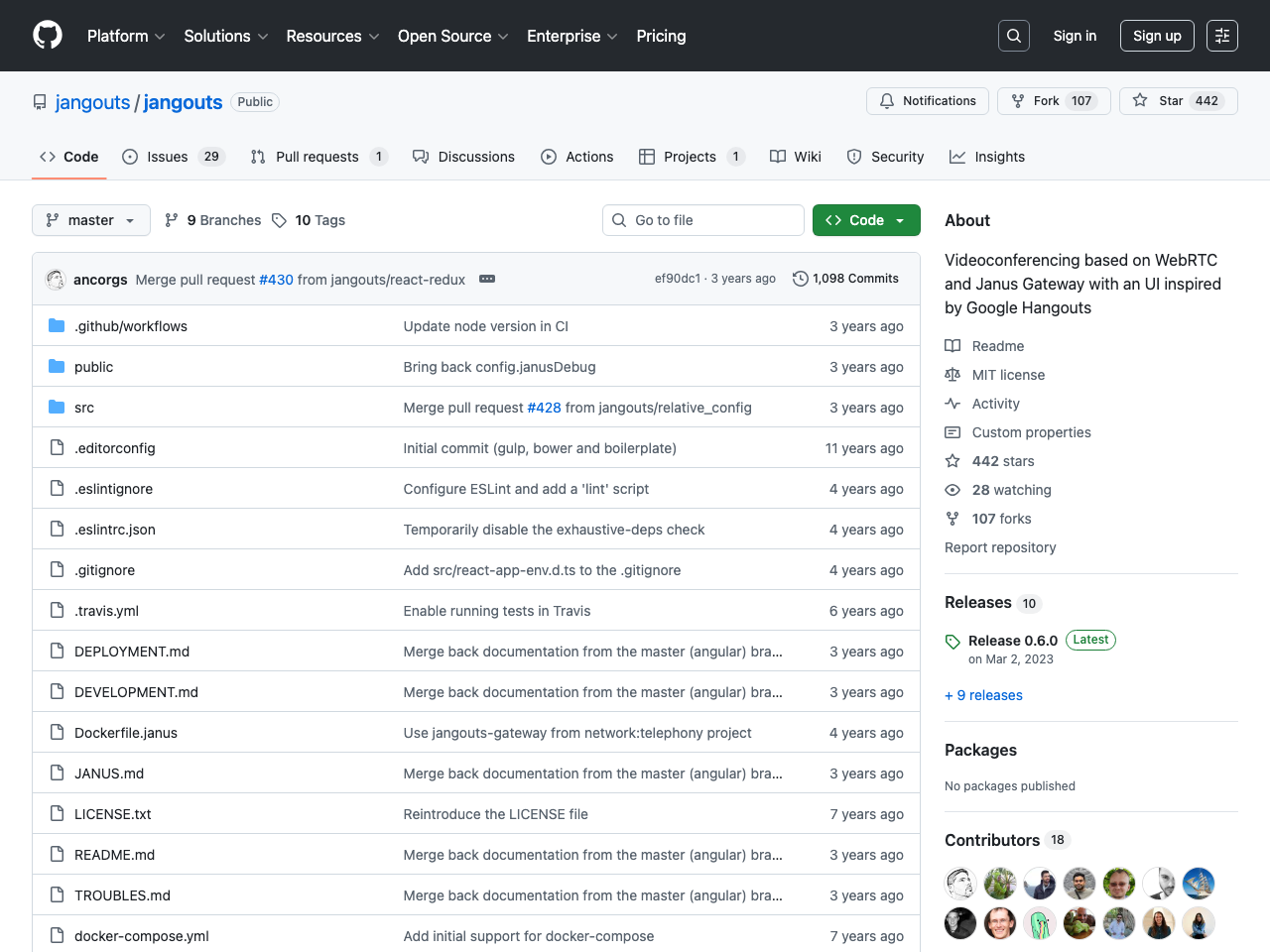Click the Release 0.6.0 tag icon
1270x952 pixels.
click(x=952, y=641)
